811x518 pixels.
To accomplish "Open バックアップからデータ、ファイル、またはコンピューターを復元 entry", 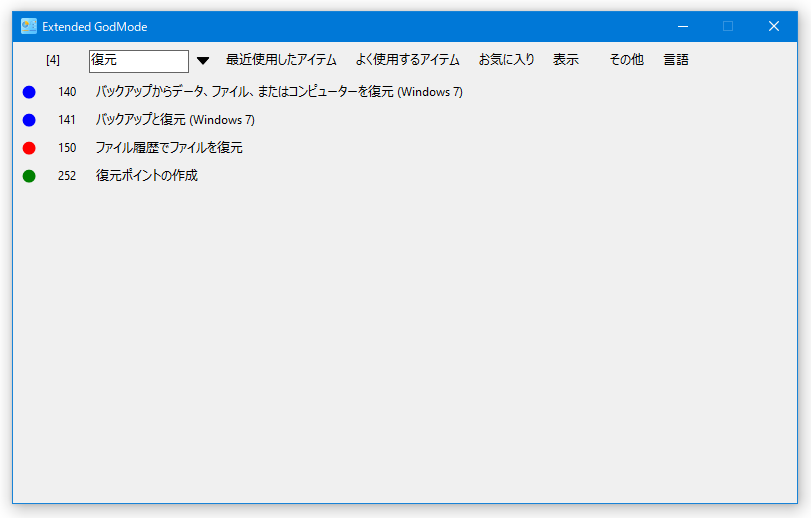I will (x=279, y=92).
